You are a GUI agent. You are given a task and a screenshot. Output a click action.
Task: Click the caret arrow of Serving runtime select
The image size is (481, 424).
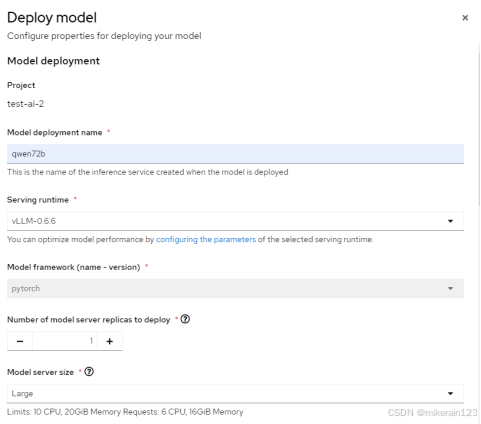(x=450, y=221)
